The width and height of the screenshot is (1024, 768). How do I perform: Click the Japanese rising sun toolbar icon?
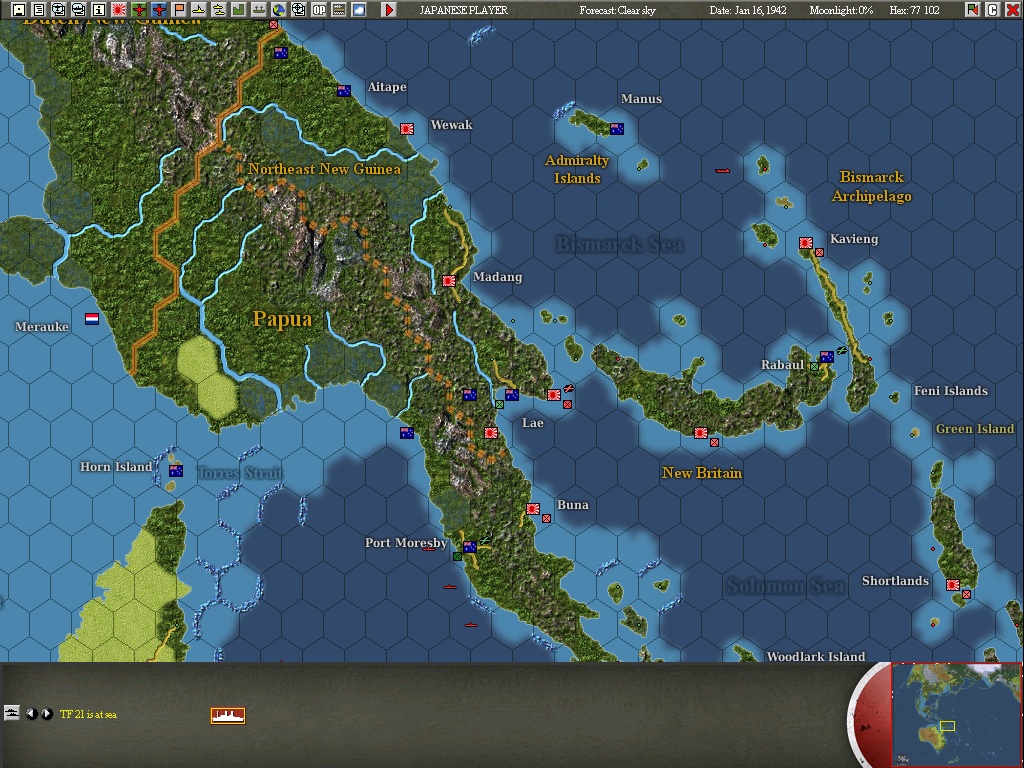(x=119, y=9)
